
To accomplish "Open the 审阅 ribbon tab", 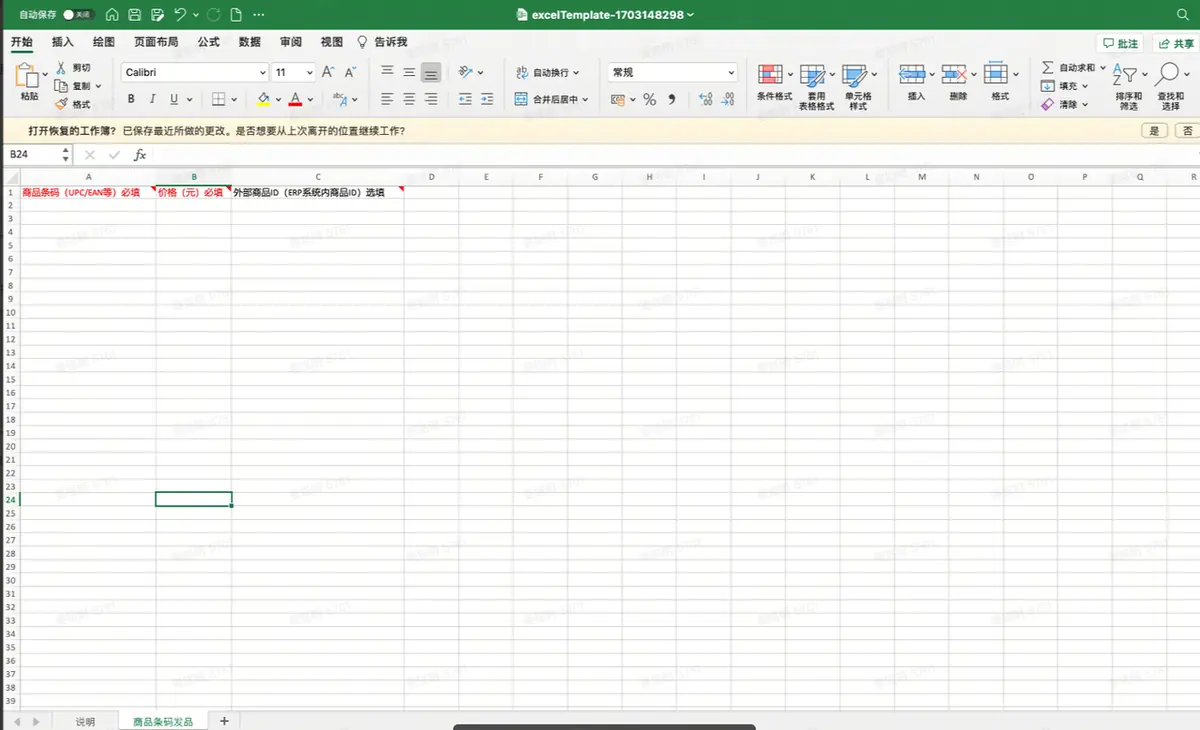I will pyautogui.click(x=291, y=42).
